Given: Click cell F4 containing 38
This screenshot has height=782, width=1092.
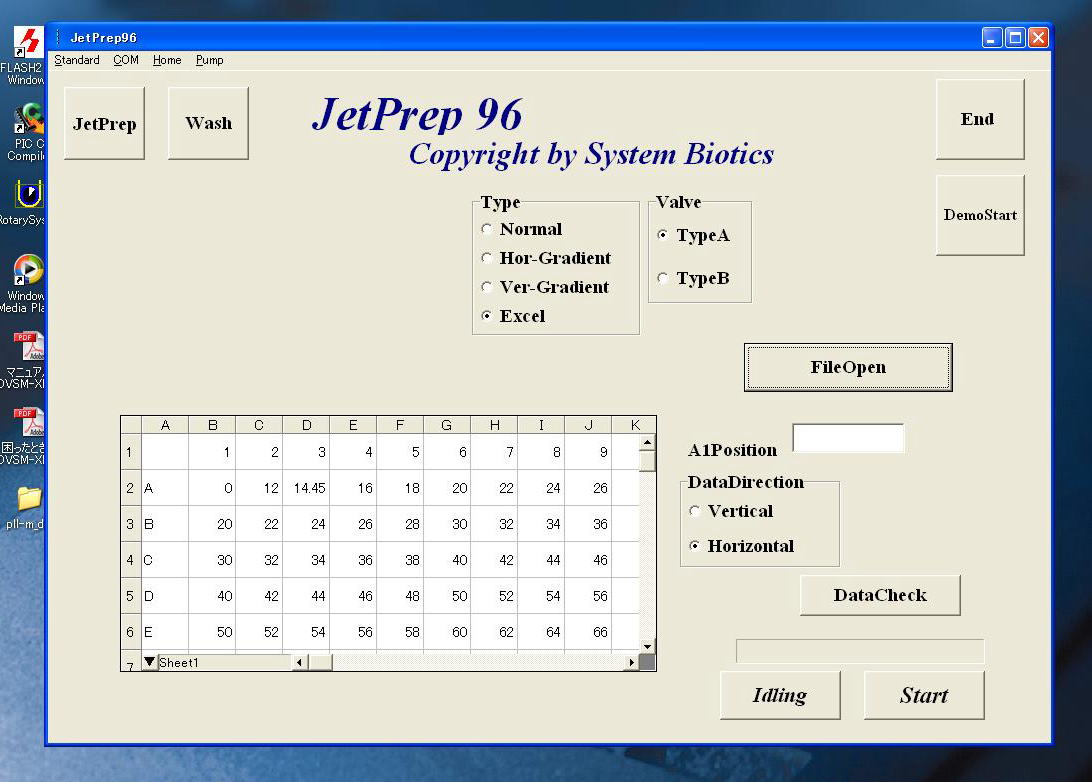Looking at the screenshot, I should 400,560.
